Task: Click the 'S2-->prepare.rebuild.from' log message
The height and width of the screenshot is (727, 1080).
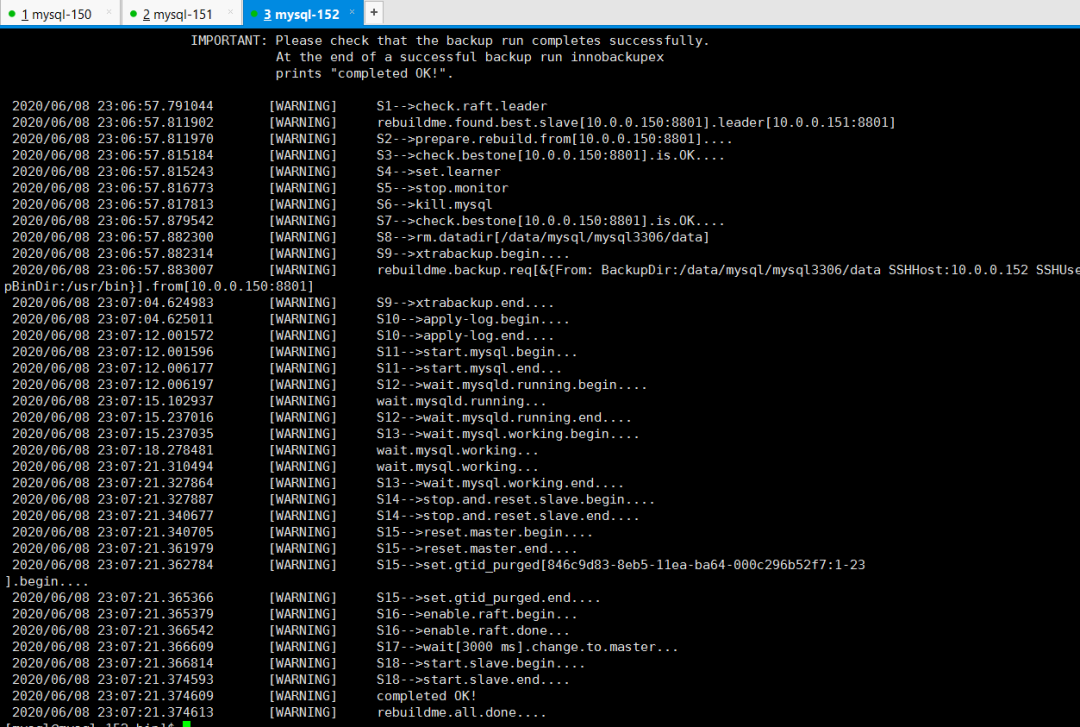Action: [x=554, y=139]
